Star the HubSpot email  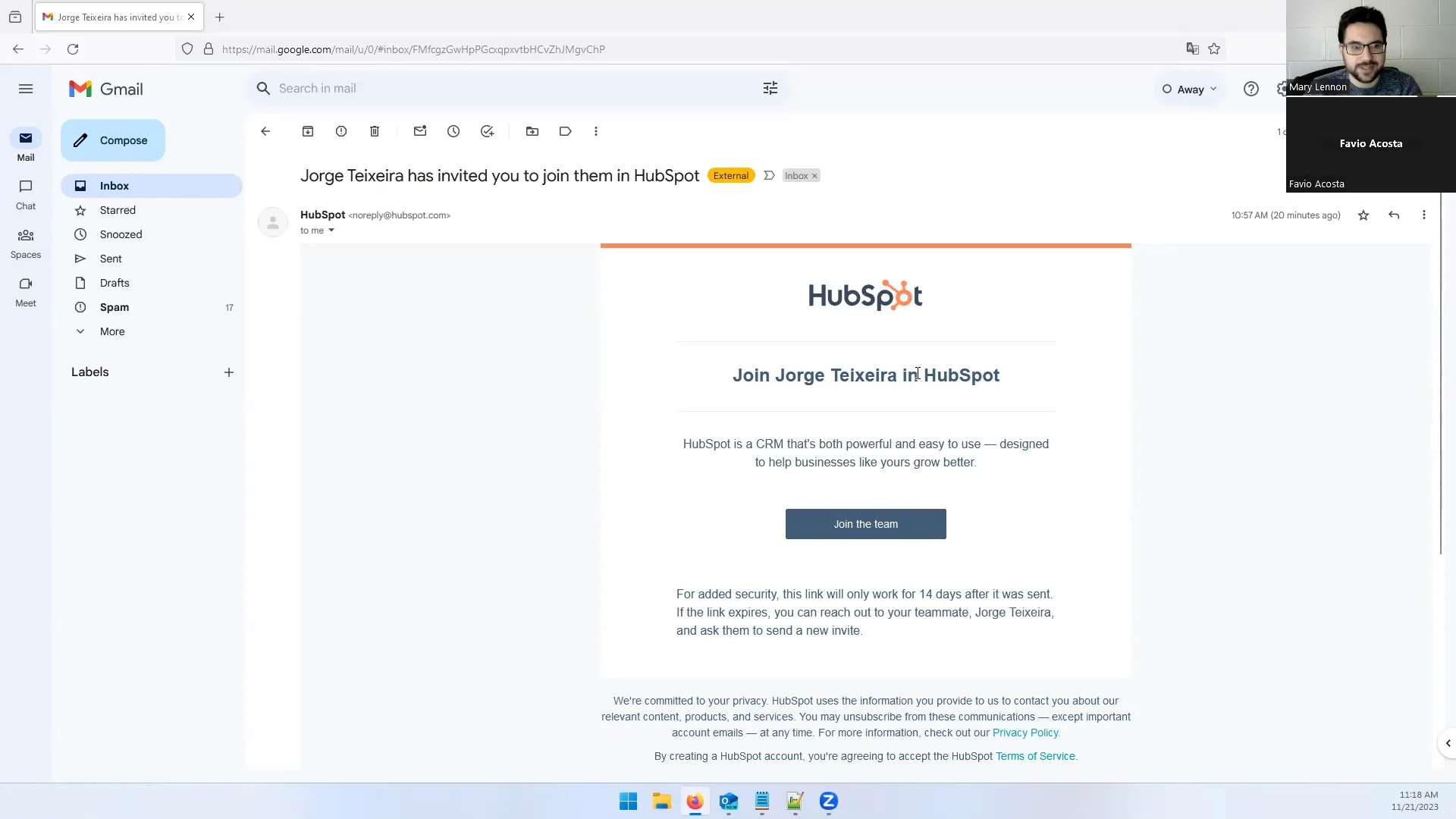(1363, 215)
